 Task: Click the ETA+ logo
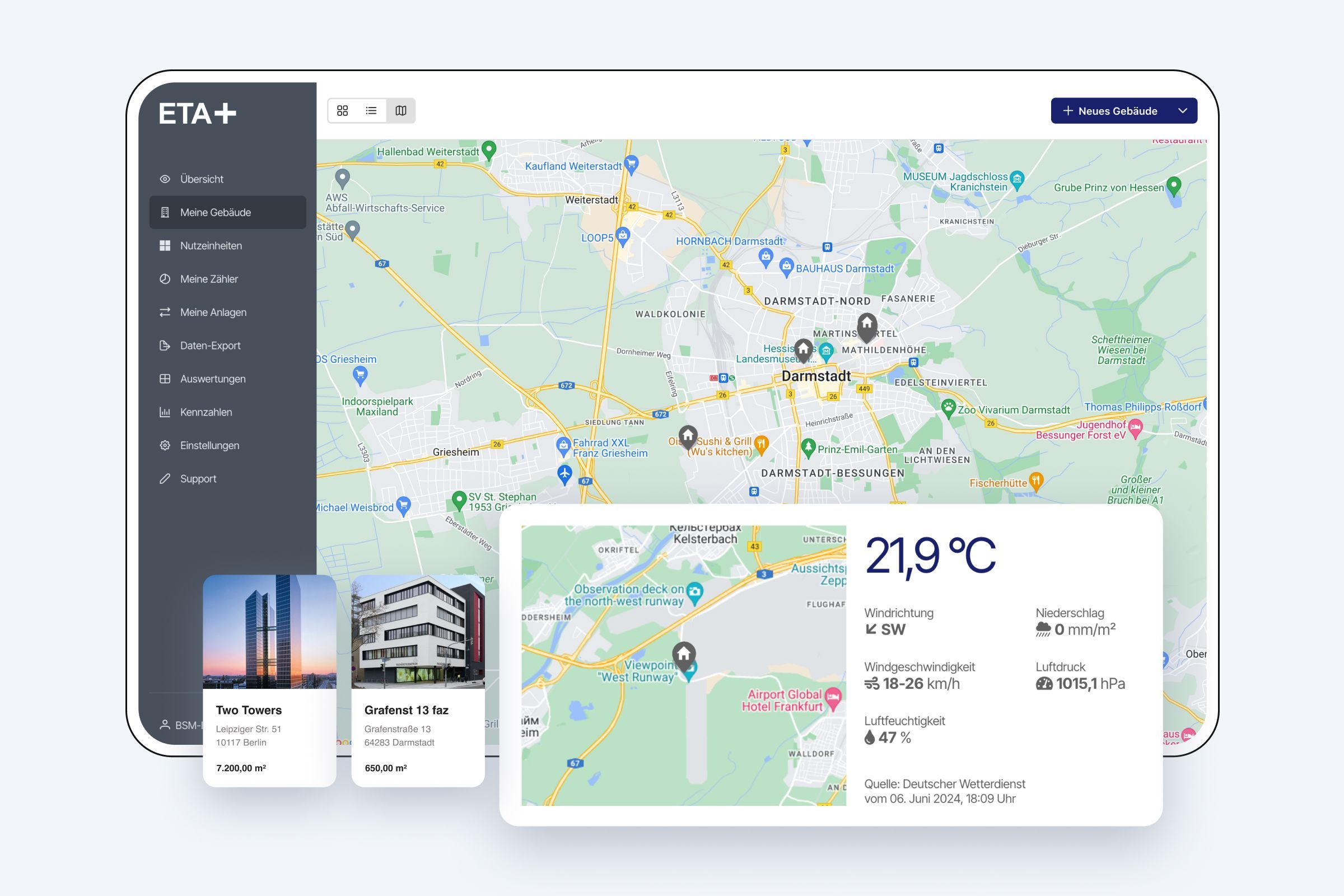198,113
